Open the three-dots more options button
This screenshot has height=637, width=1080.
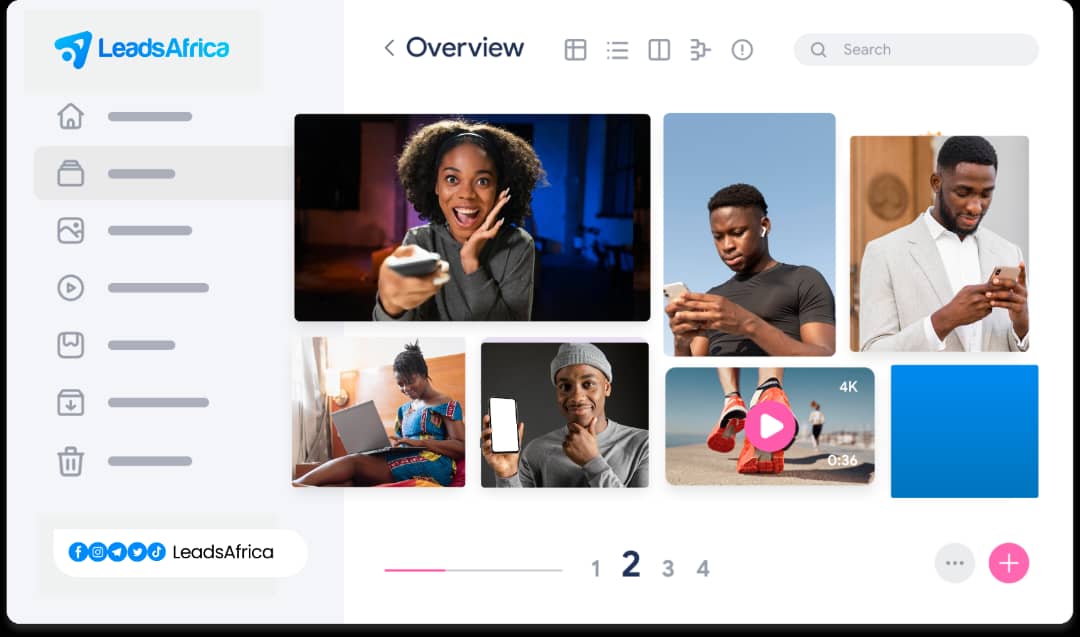click(x=954, y=563)
